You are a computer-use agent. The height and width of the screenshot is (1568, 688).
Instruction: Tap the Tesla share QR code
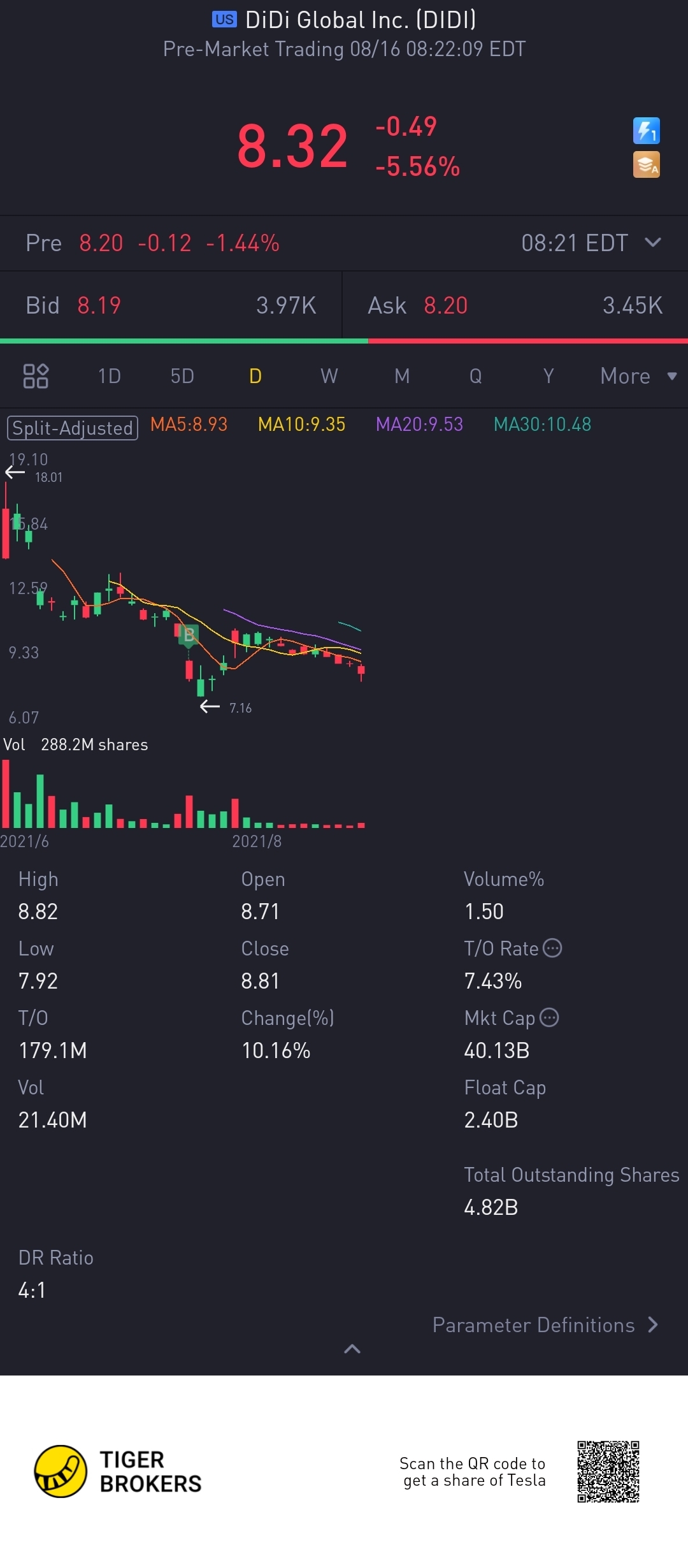(x=608, y=1471)
